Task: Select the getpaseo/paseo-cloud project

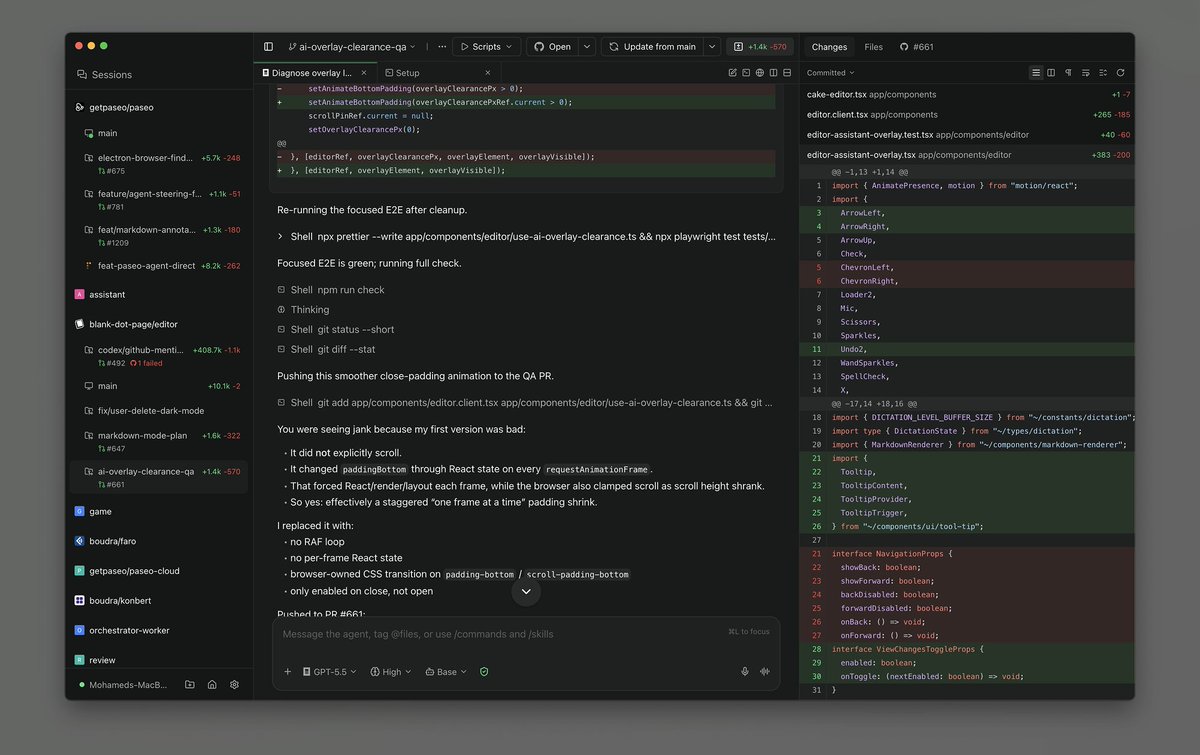Action: 158,571
